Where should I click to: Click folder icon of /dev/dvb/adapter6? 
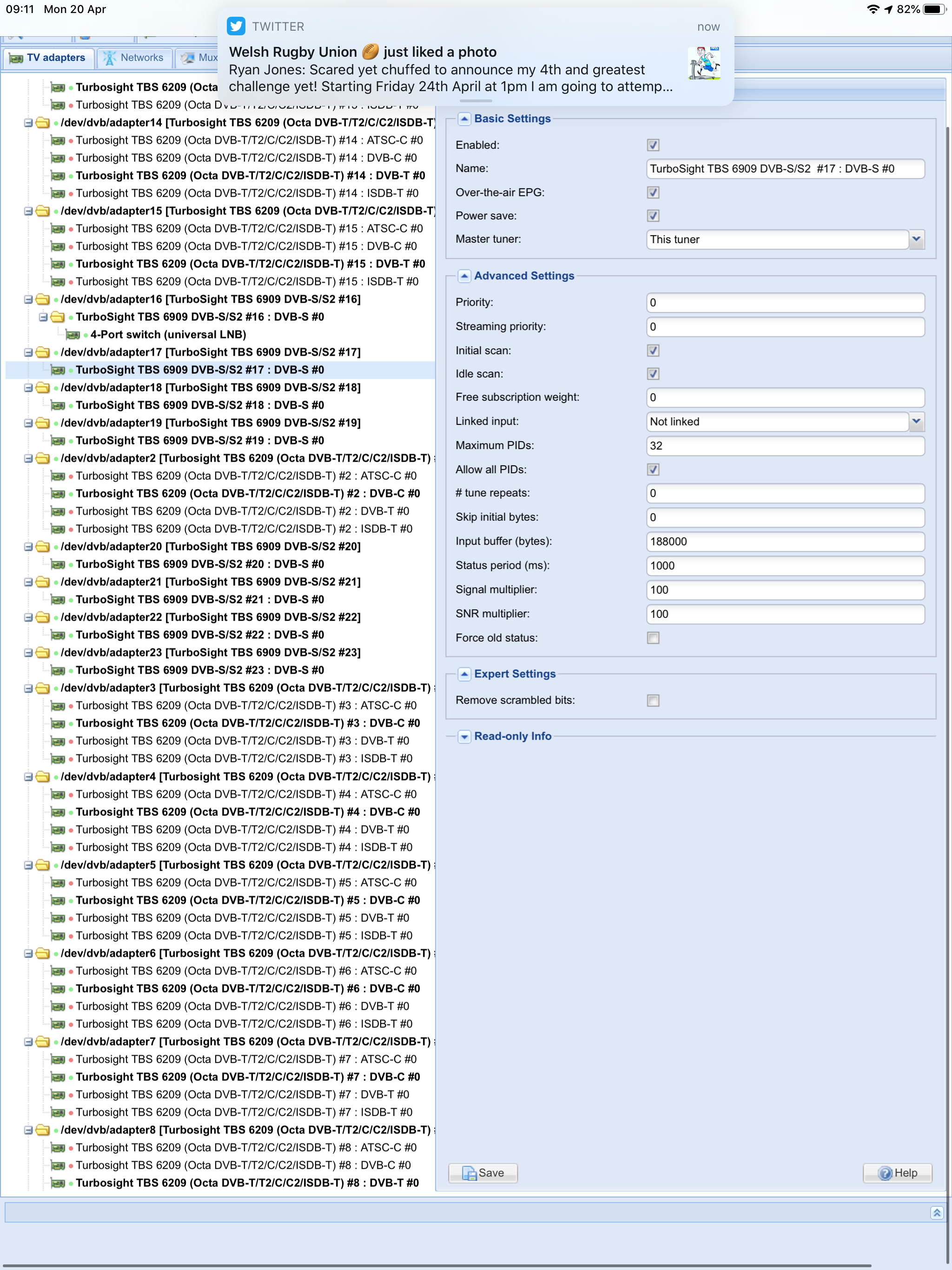click(42, 953)
